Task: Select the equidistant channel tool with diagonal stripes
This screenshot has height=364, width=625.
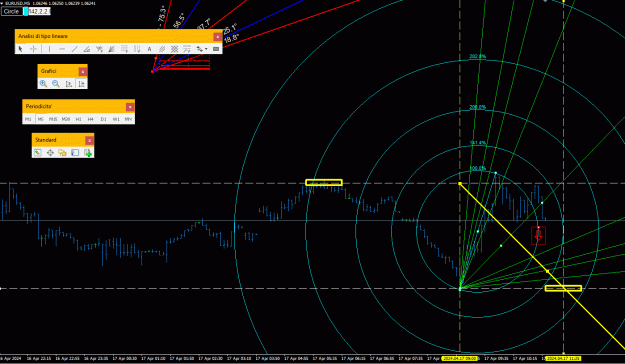Action: [x=162, y=49]
